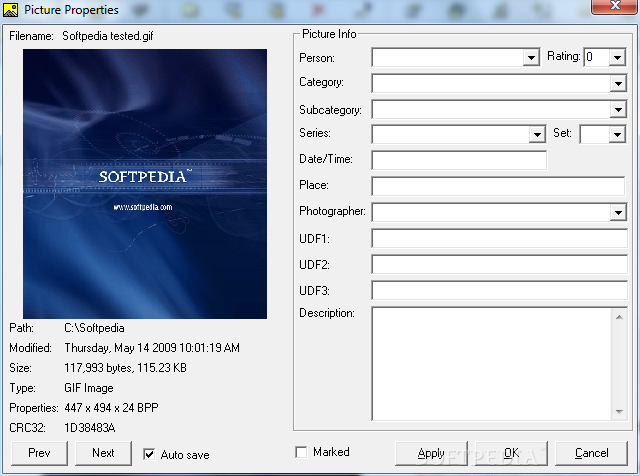Click the Person combo box text area

tap(448, 58)
